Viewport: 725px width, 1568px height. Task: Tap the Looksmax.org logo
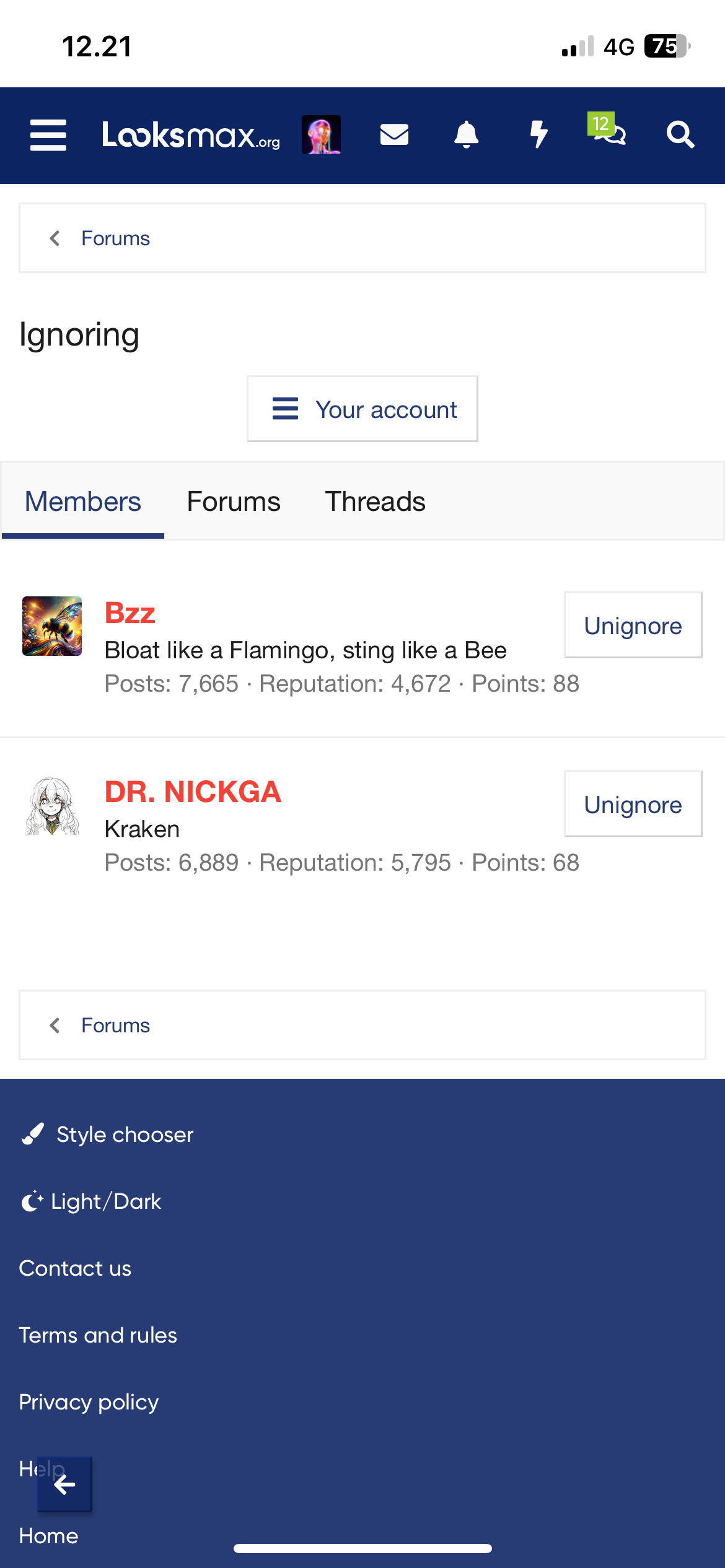pos(191,135)
